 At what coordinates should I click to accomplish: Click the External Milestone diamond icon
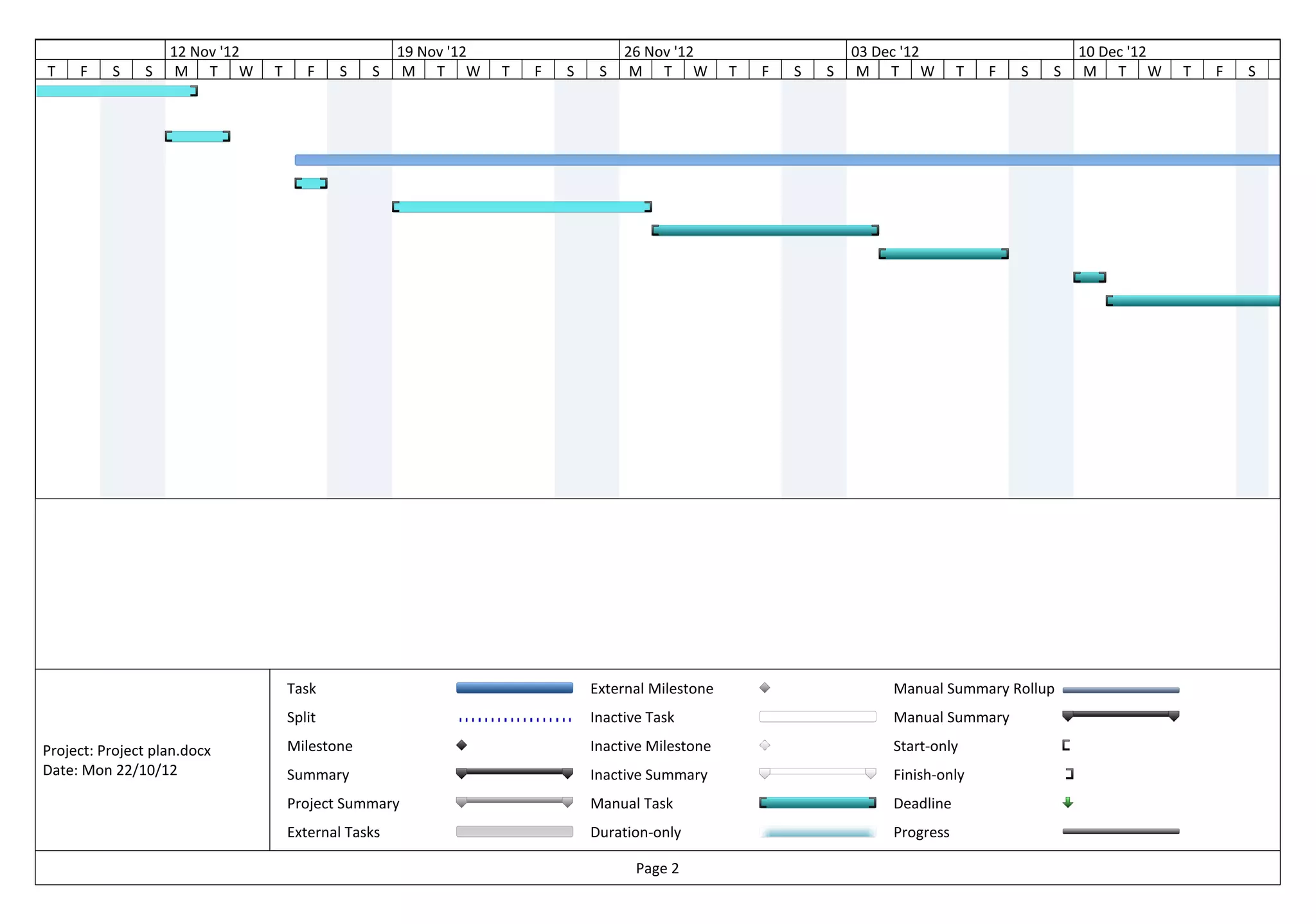[x=765, y=688]
